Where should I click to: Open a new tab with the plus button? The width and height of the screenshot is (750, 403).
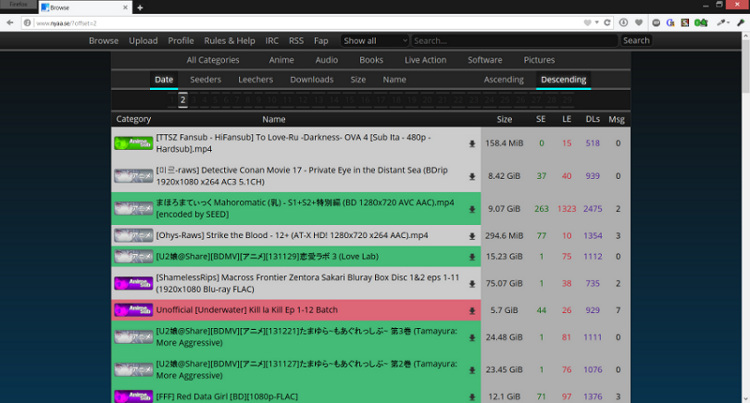pos(140,8)
